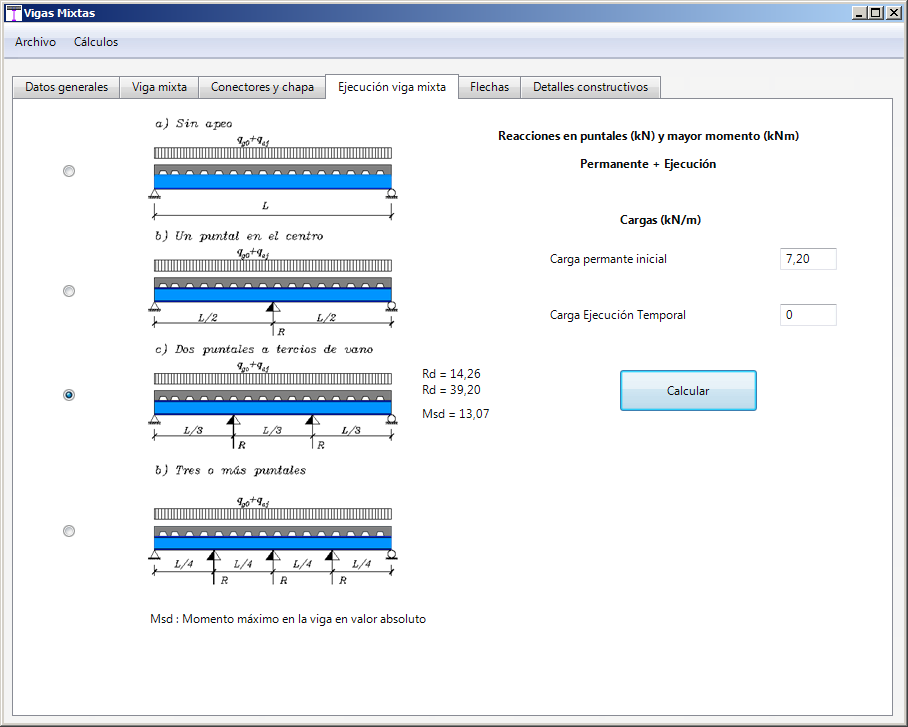Open the Detalles constructivos tab
Screen dimensions: 908x727
pos(591,87)
